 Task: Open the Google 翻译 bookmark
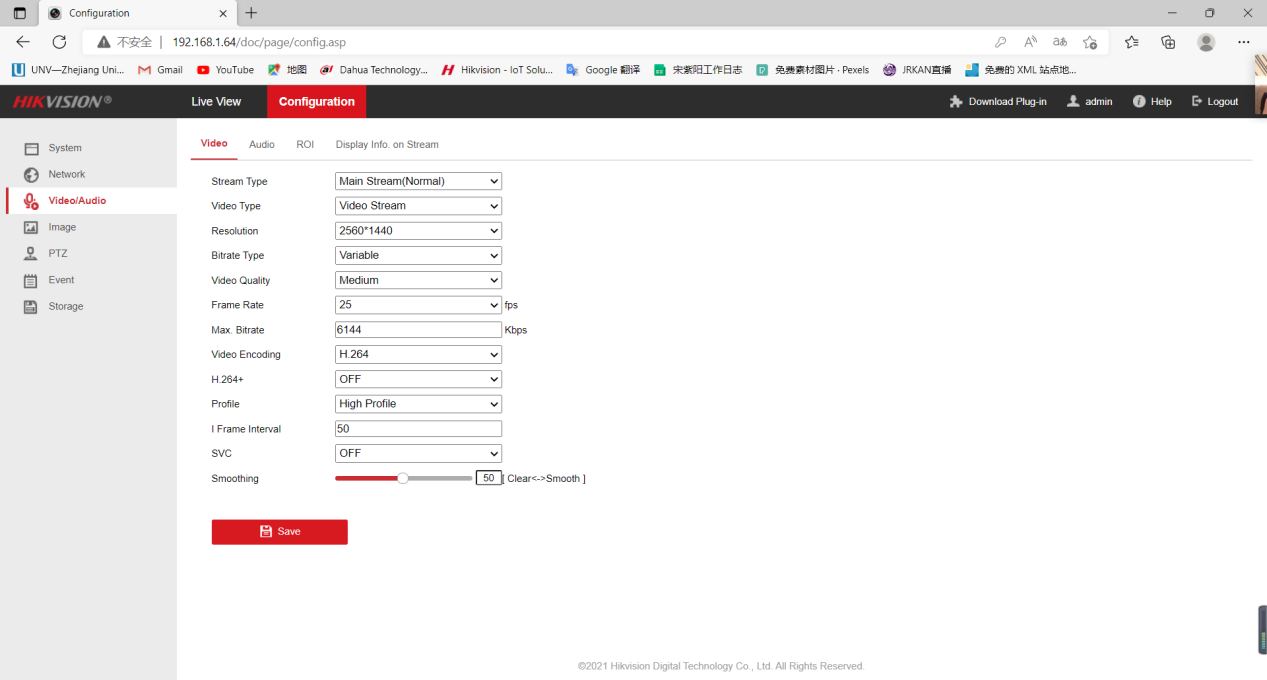click(603, 70)
